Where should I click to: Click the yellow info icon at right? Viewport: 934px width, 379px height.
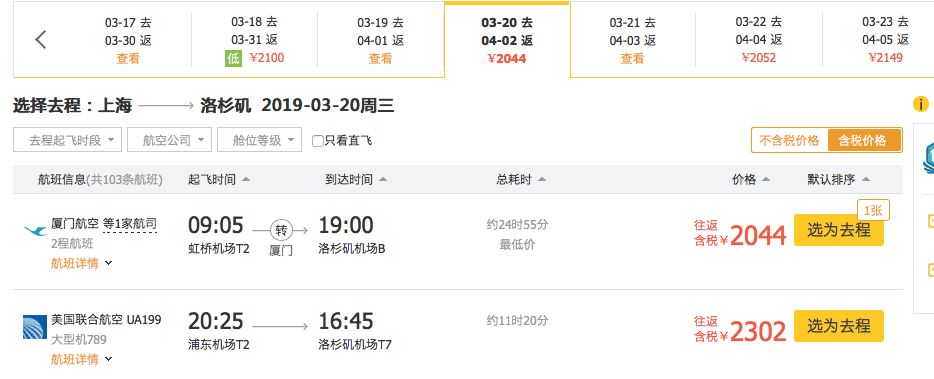click(x=920, y=104)
